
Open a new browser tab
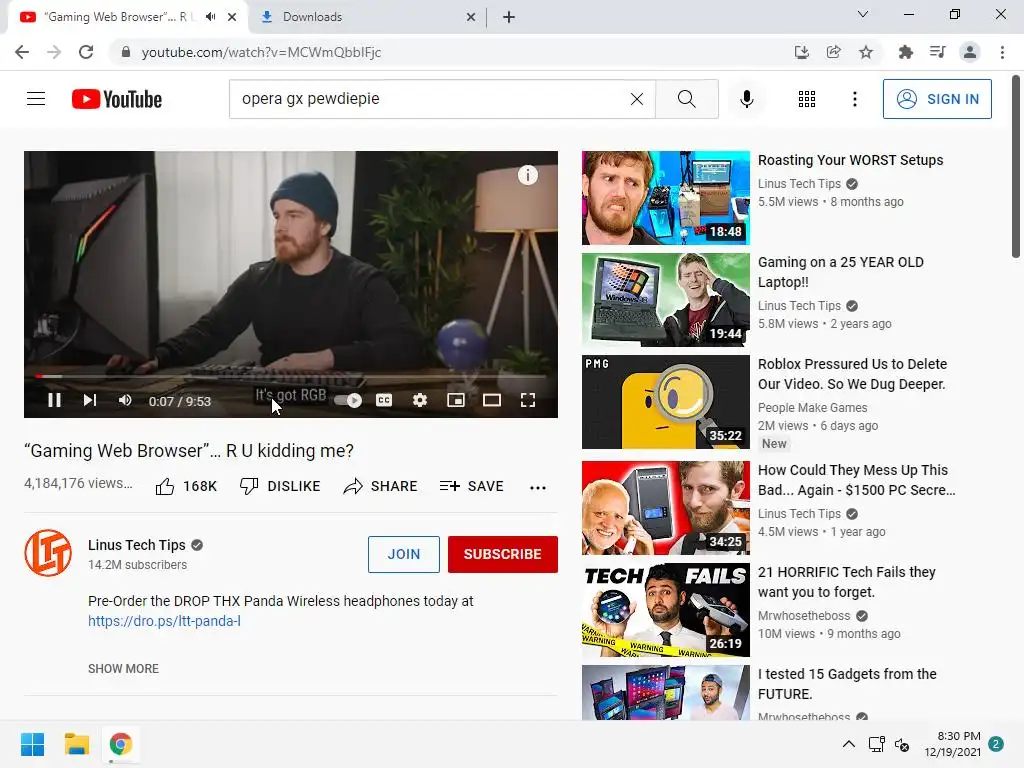509,17
